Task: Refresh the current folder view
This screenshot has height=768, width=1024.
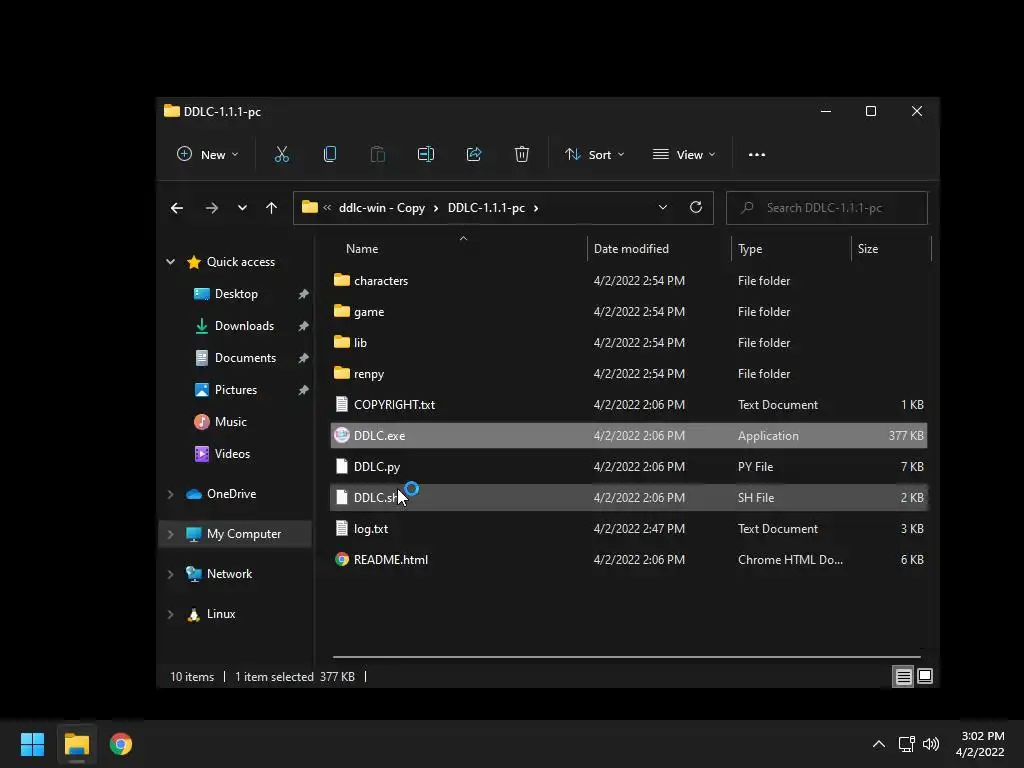Action: click(696, 207)
